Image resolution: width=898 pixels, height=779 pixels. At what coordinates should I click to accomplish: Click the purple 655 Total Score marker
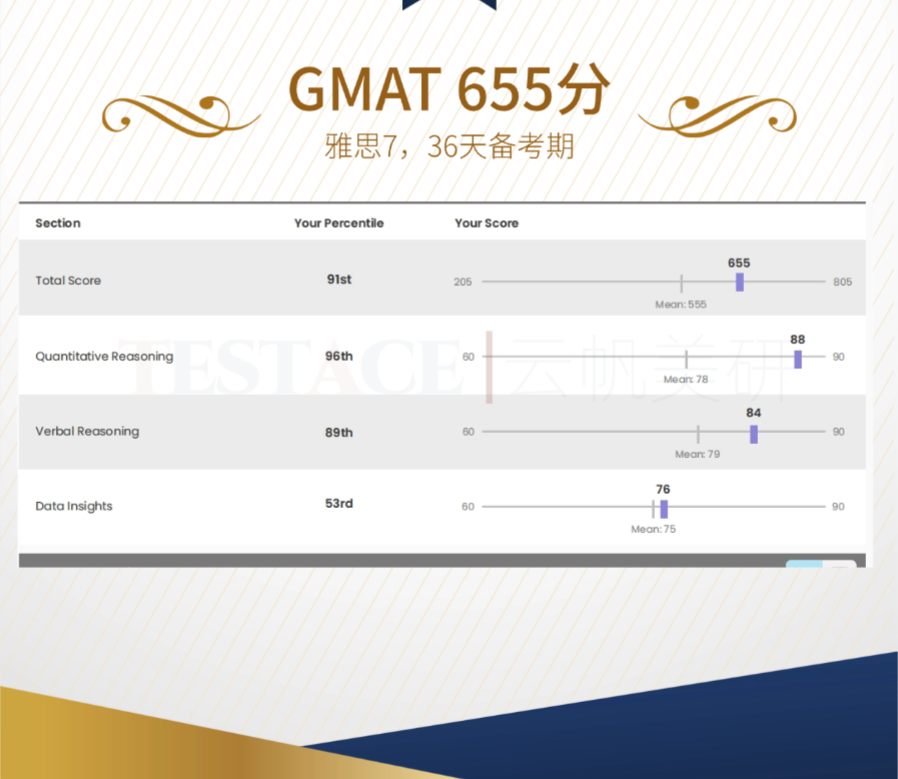click(739, 282)
